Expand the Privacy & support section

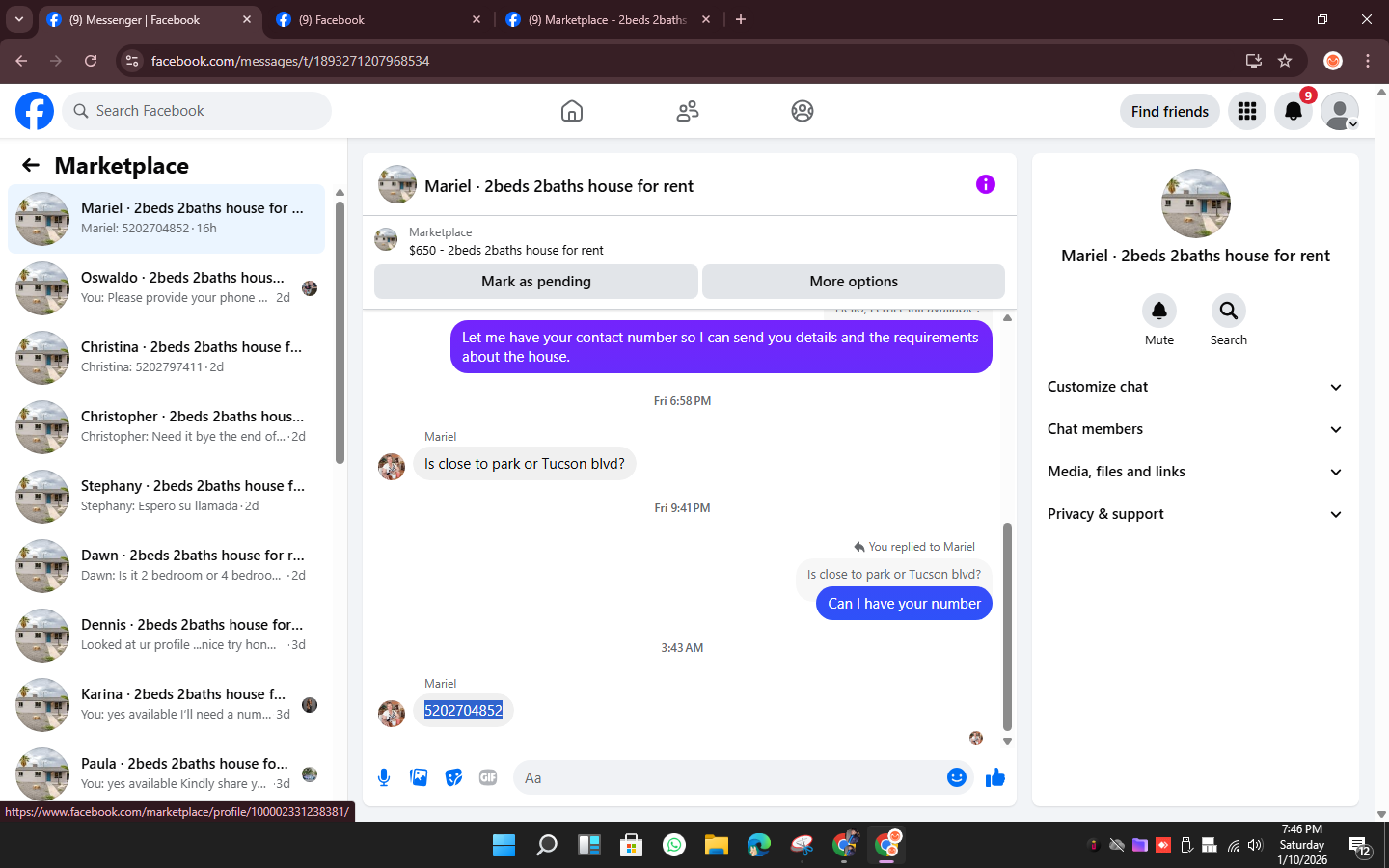coord(1195,514)
